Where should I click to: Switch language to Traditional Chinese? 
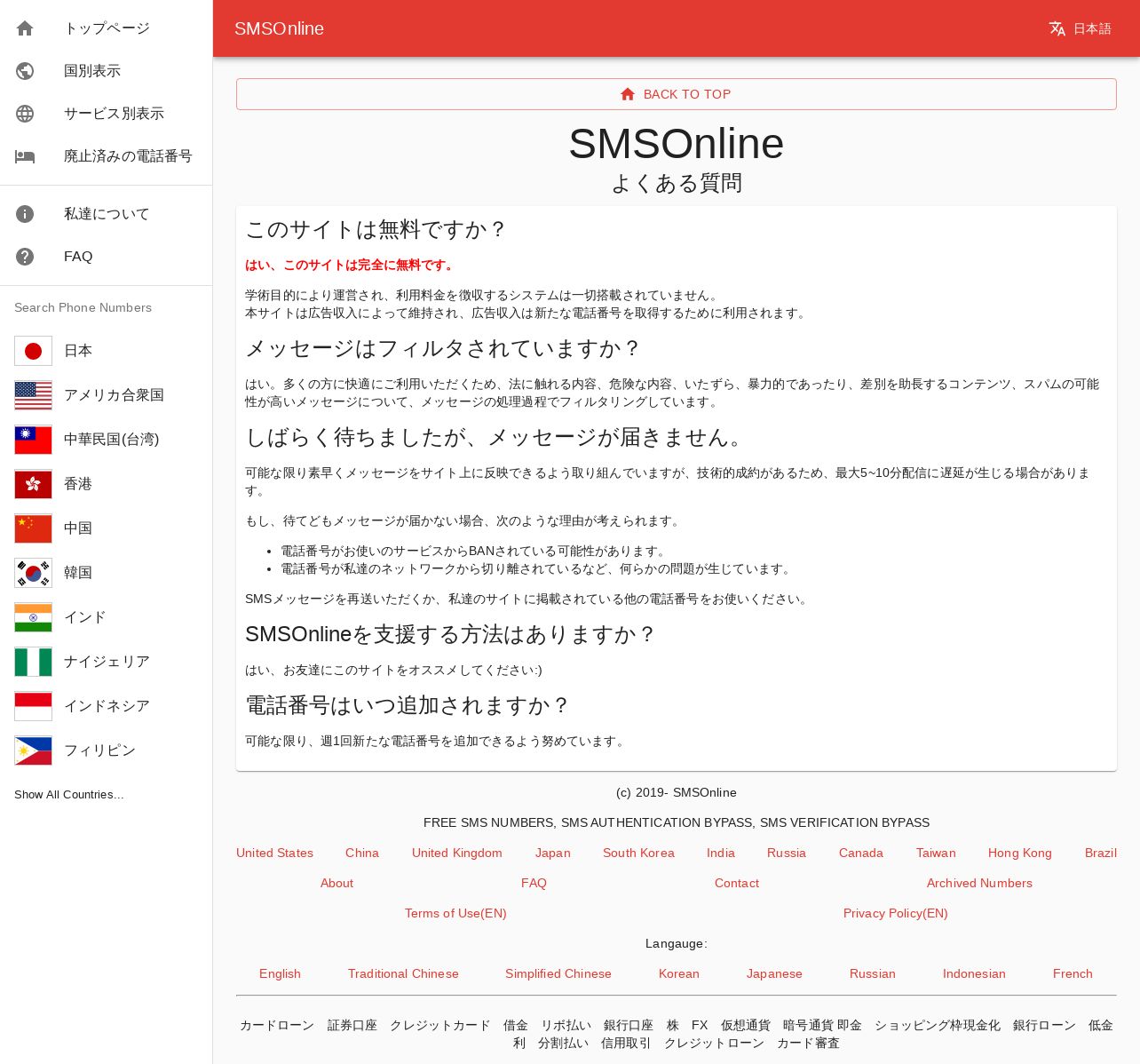click(403, 973)
